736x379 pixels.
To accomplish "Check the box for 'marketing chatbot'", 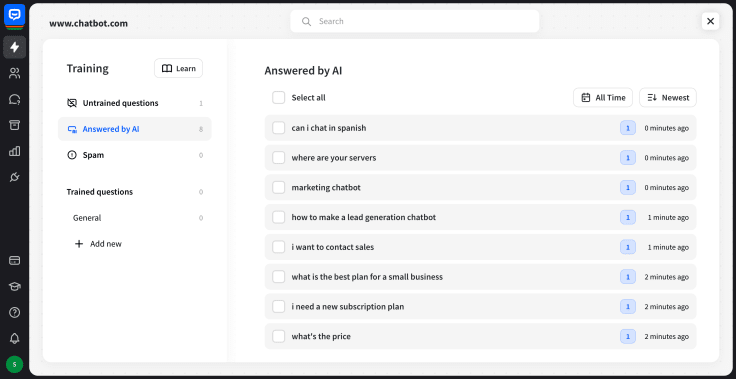I will pos(279,187).
